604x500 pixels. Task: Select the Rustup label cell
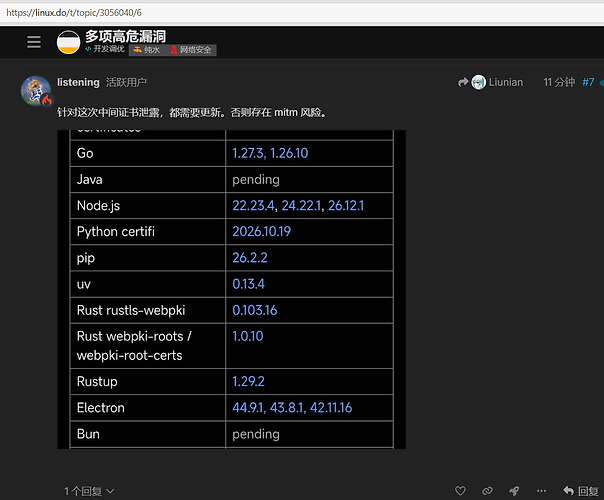pyautogui.click(x=148, y=382)
